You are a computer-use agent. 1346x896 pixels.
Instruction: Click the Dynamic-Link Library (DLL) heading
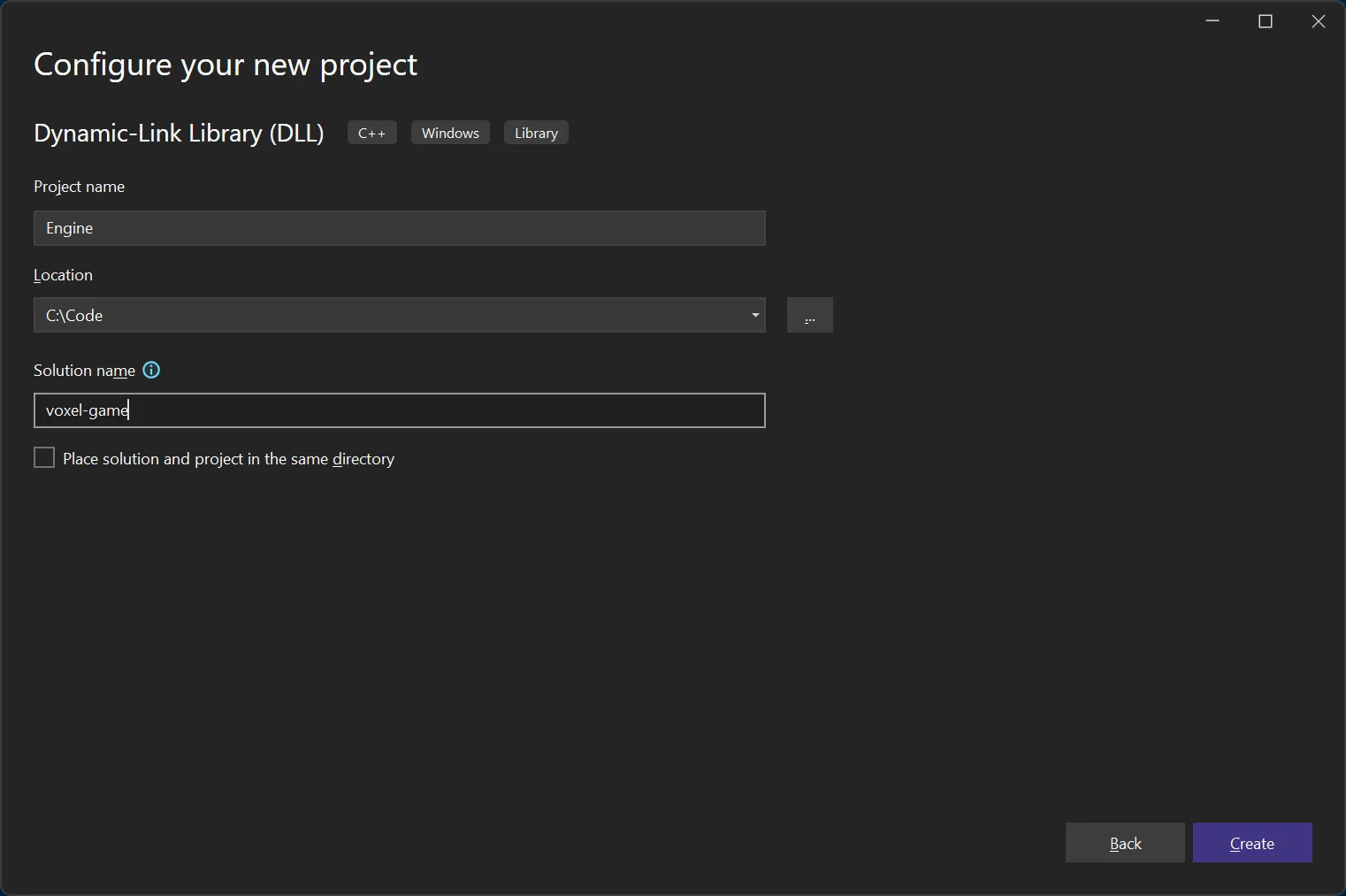178,133
